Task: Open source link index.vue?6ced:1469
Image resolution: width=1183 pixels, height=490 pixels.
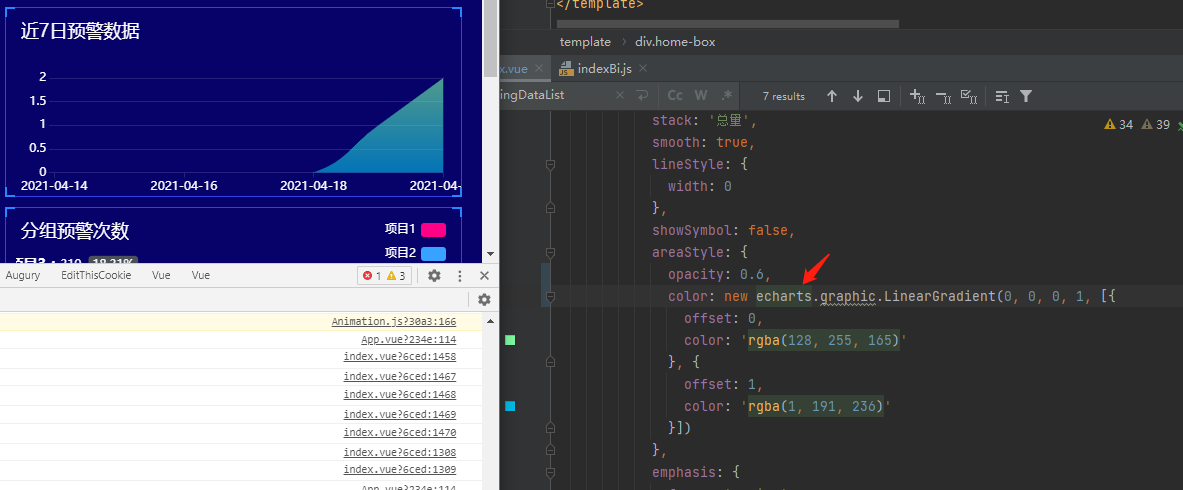Action: pos(400,414)
